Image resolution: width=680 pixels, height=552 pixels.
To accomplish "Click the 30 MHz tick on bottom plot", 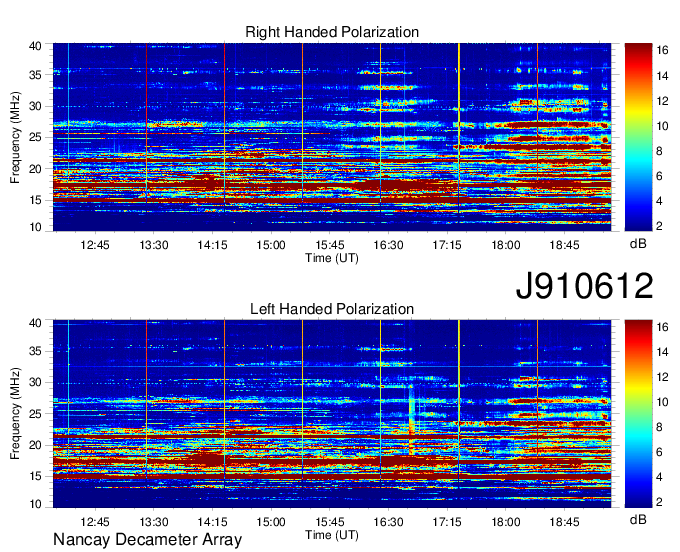I will (35, 383).
